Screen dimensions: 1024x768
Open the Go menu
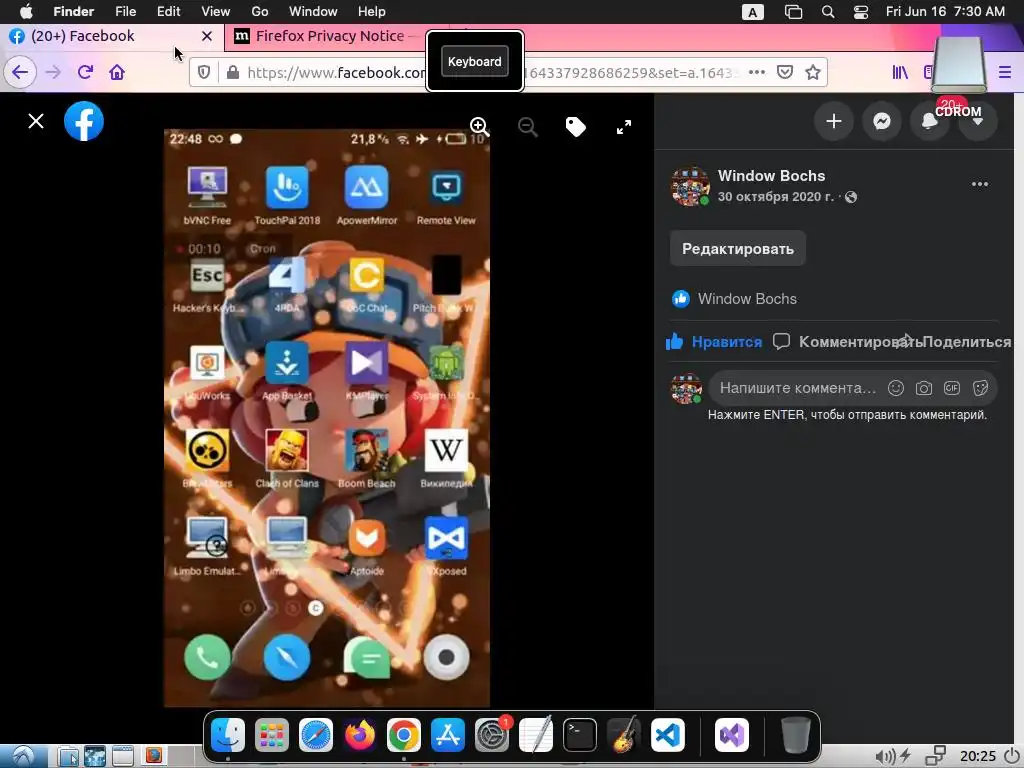tap(260, 11)
